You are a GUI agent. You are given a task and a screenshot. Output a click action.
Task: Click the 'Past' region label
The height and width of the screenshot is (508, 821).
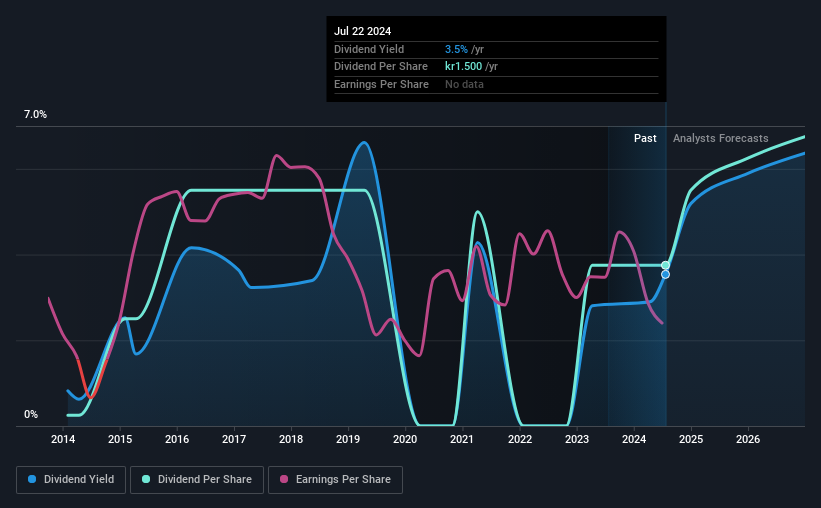(645, 138)
